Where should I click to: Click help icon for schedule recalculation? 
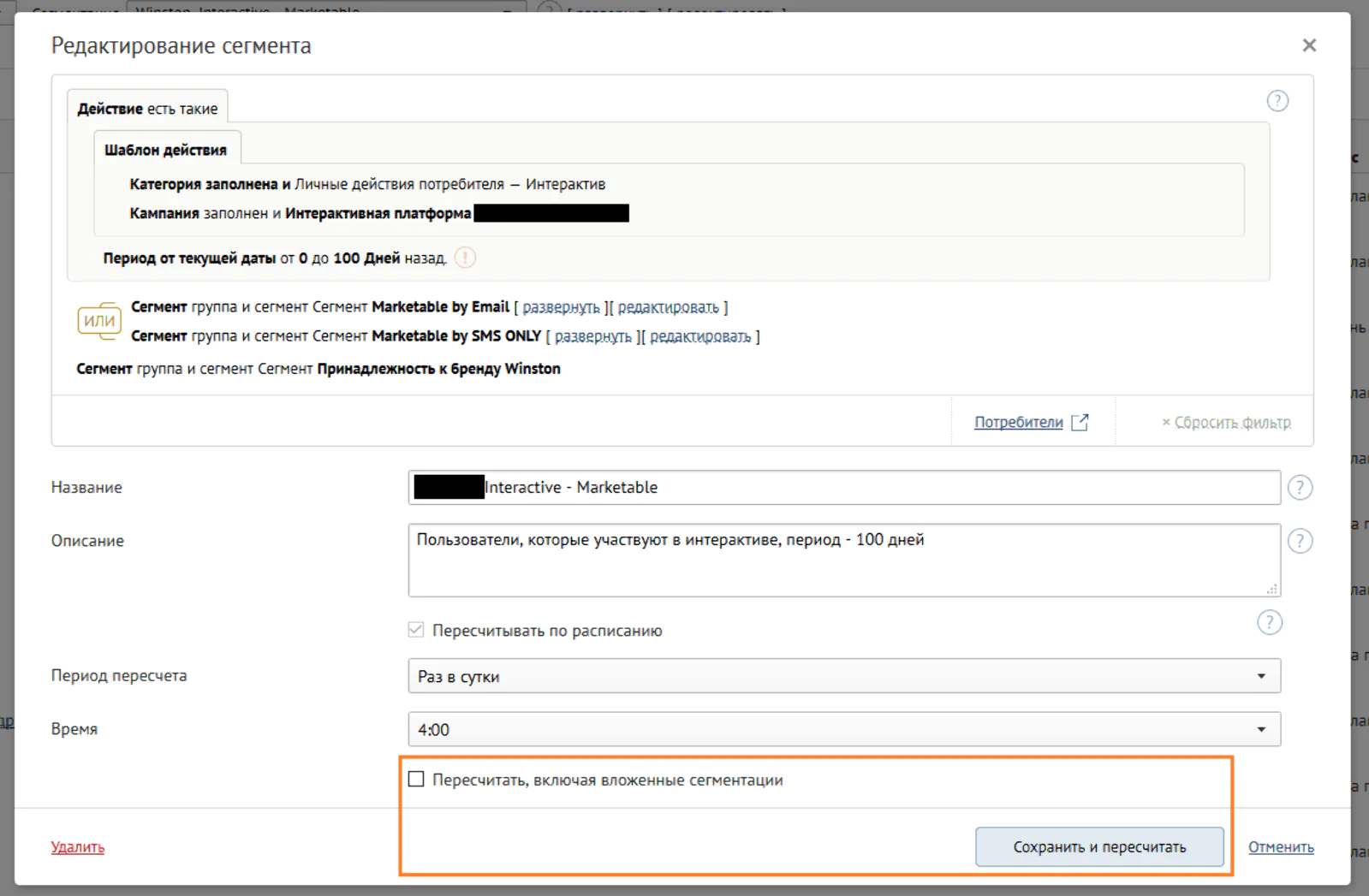tap(1269, 622)
